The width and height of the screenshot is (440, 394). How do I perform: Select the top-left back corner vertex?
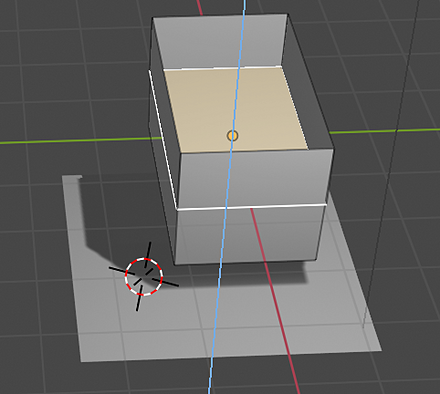pos(152,18)
